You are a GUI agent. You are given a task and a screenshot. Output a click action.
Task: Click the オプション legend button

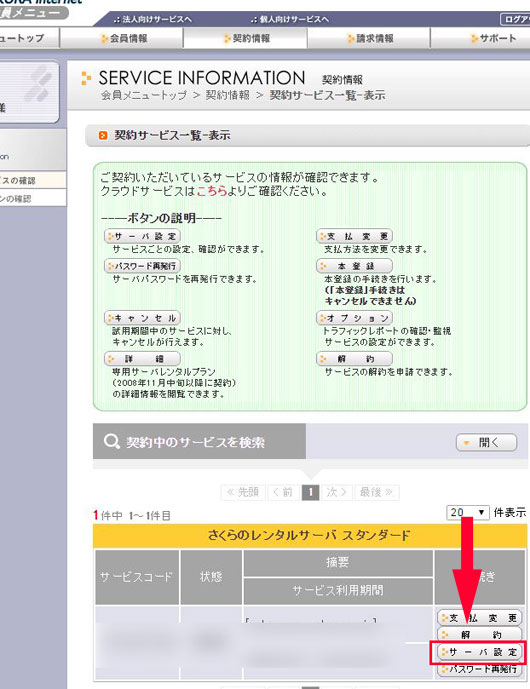coord(354,318)
